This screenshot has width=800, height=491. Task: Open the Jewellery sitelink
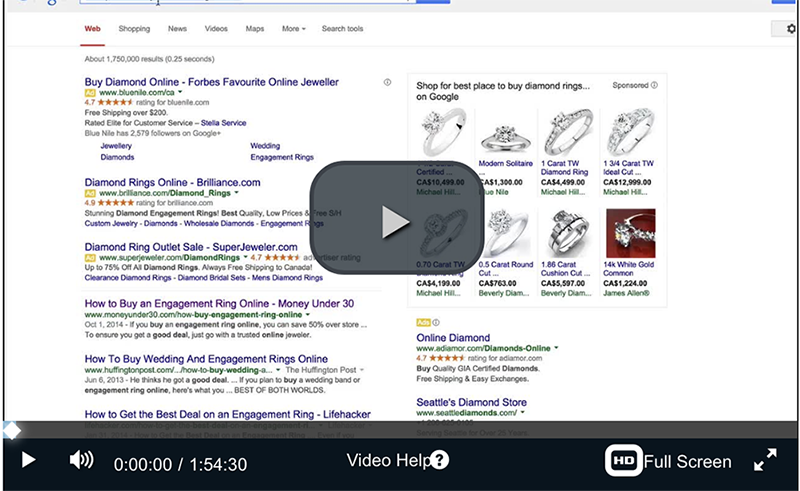116,146
